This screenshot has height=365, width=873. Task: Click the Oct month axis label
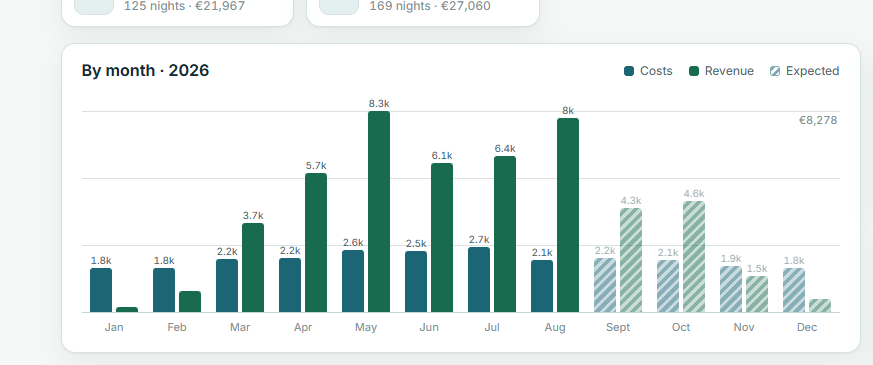(681, 328)
